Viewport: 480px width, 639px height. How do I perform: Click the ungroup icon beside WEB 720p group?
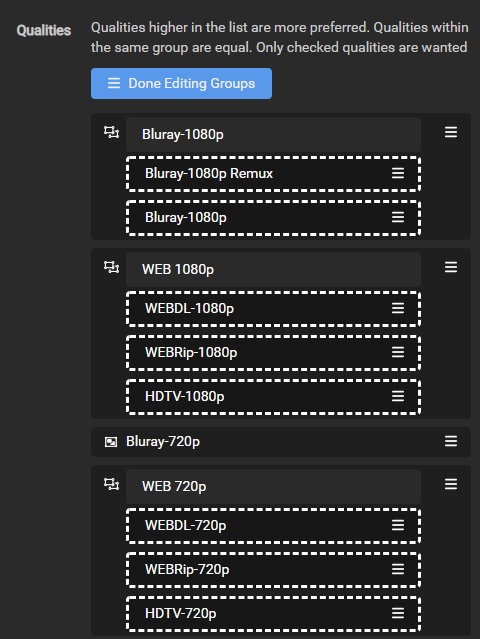coord(111,484)
